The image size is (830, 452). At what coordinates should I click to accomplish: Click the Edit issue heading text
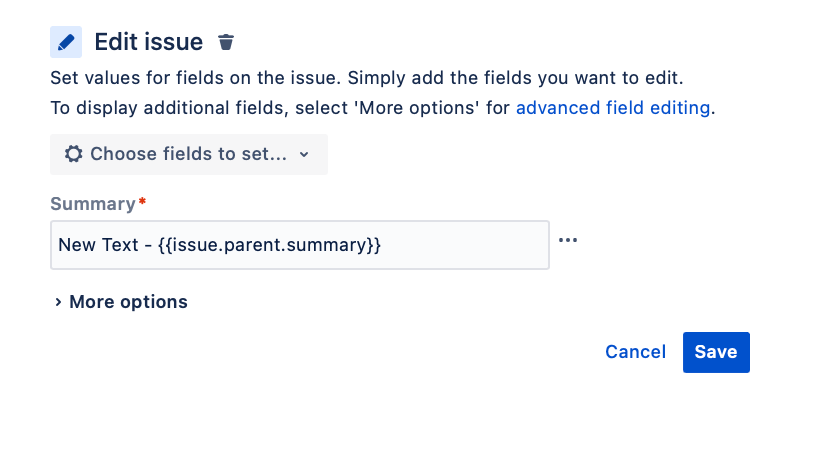pyautogui.click(x=149, y=42)
